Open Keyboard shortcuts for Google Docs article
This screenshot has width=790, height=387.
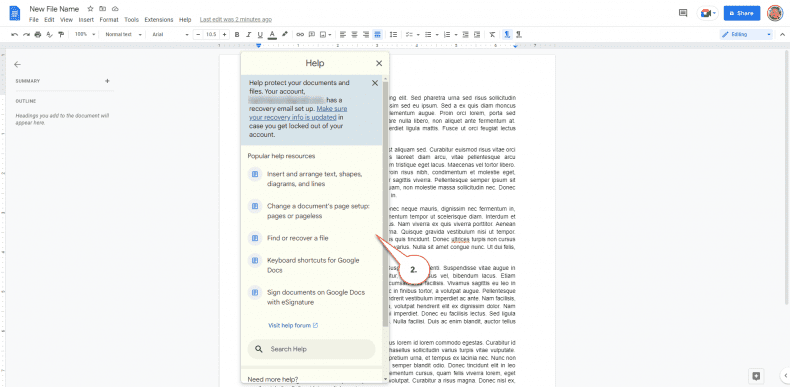pyautogui.click(x=313, y=265)
